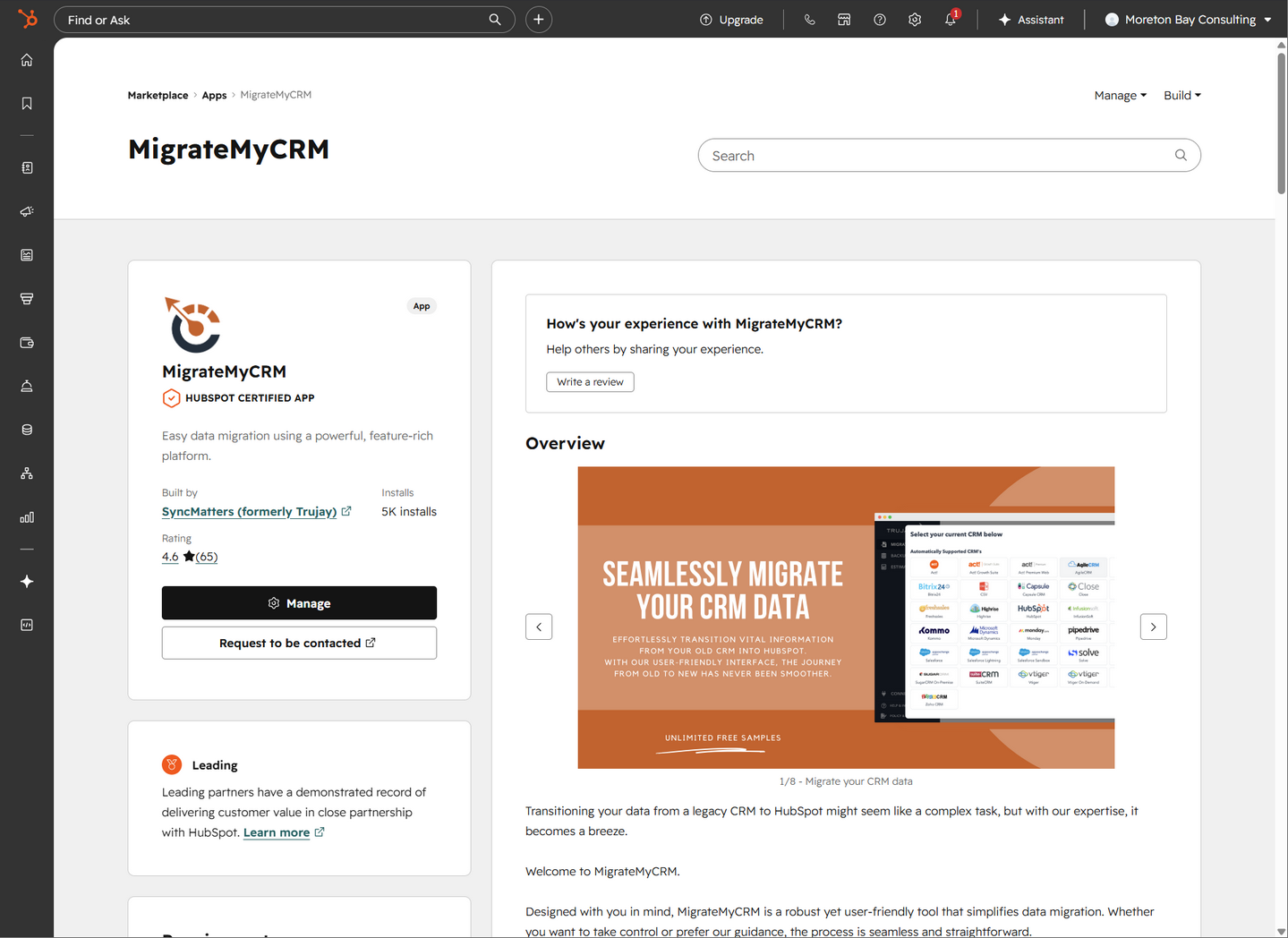
Task: Open the Service sidebar icon
Action: click(x=27, y=386)
